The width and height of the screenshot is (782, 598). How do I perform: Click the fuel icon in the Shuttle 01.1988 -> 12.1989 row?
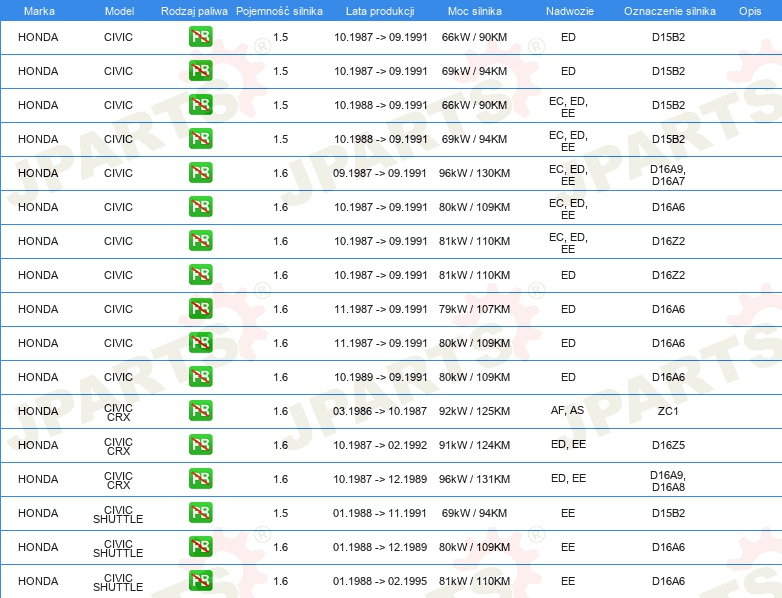(200, 547)
